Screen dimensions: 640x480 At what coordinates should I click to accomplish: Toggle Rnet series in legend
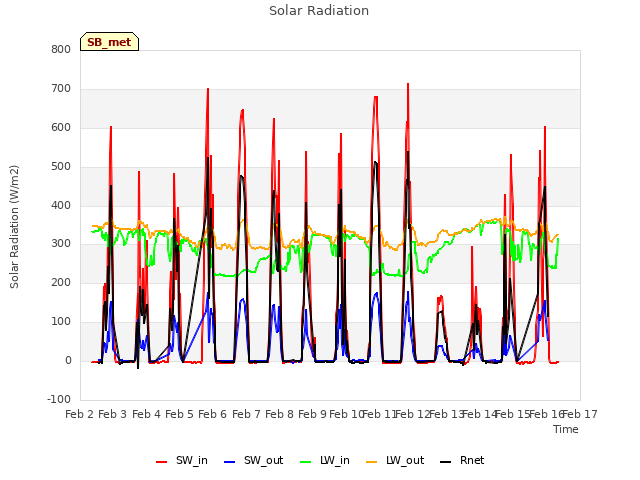click(x=462, y=460)
